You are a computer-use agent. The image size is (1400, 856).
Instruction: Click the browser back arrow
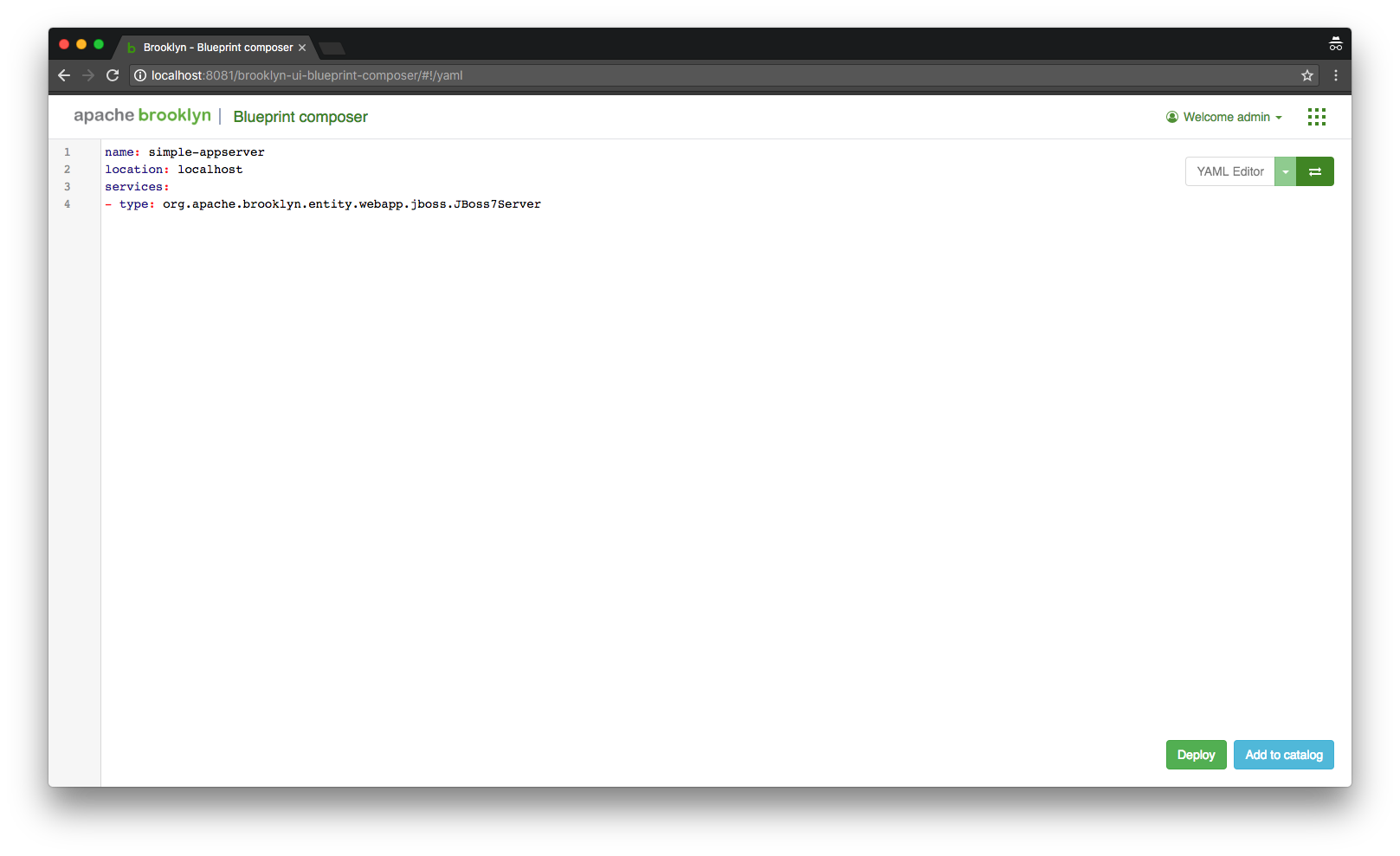64,75
